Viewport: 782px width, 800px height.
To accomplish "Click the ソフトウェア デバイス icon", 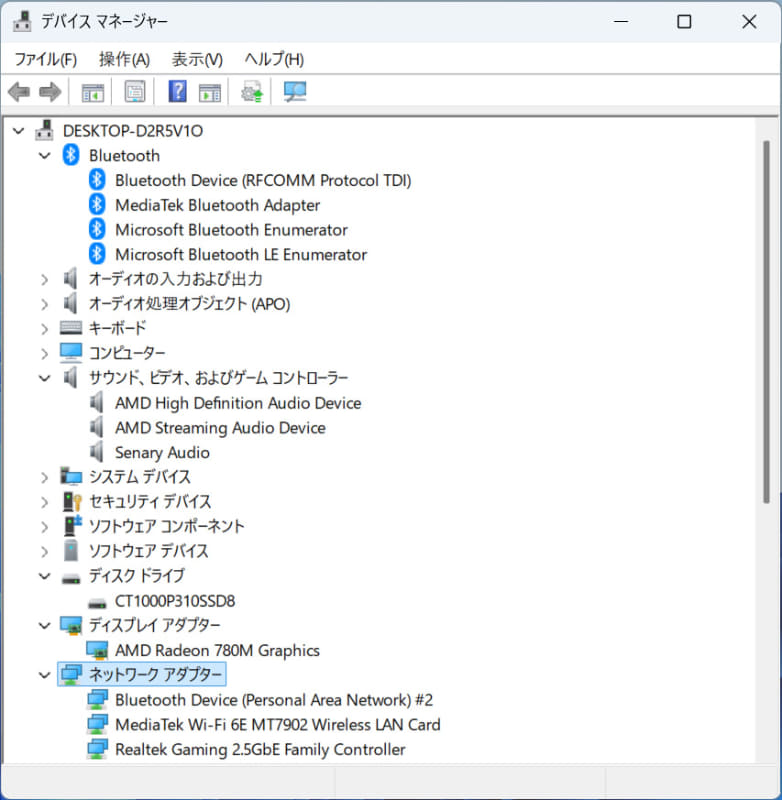I will pyautogui.click(x=71, y=551).
